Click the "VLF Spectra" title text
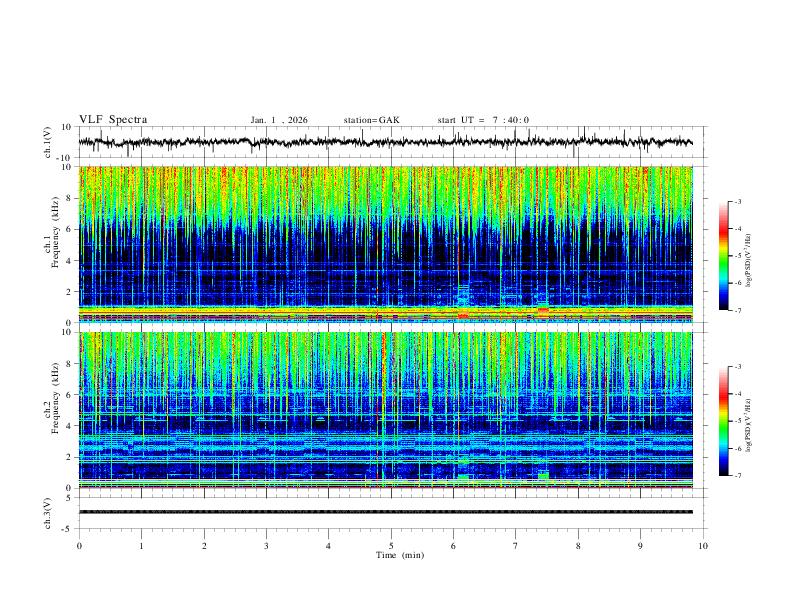This screenshot has height=612, width=792. pos(113,120)
